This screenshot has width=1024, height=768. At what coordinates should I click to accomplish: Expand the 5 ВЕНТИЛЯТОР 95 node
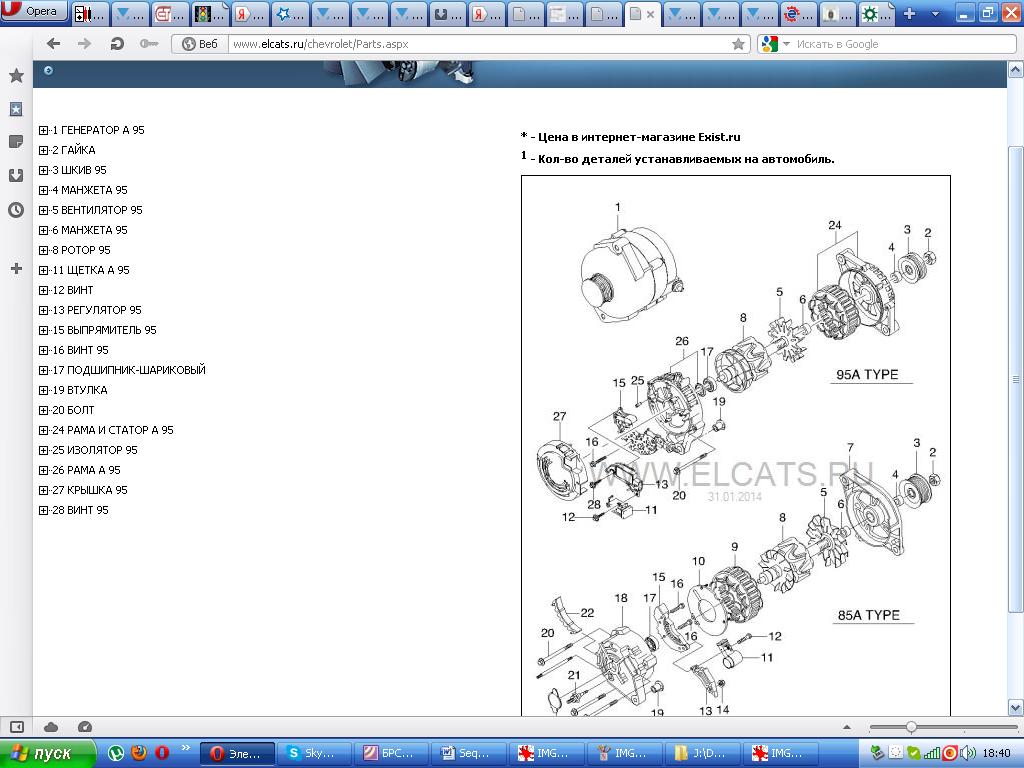(44, 210)
